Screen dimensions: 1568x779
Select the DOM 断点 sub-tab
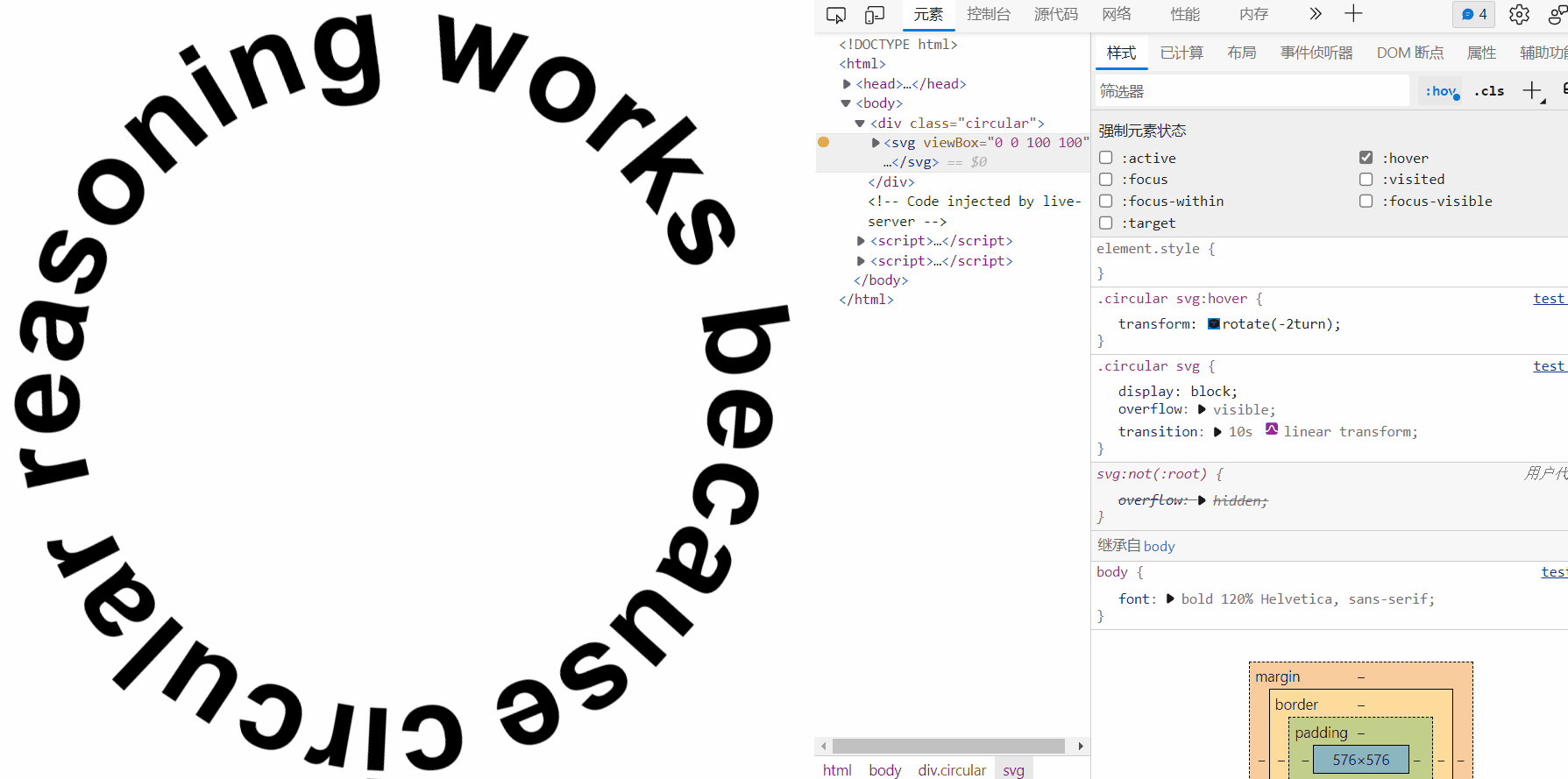pos(1410,53)
